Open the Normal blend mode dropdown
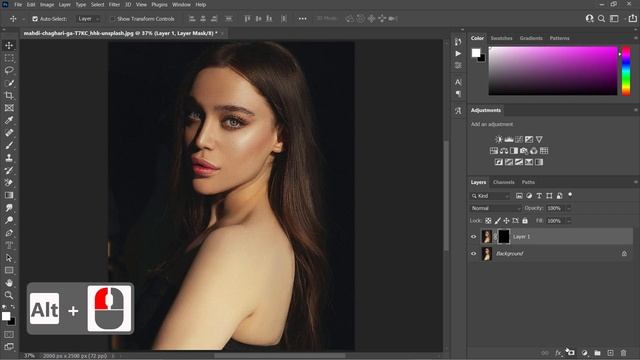Image resolution: width=640 pixels, height=360 pixels. (496, 208)
